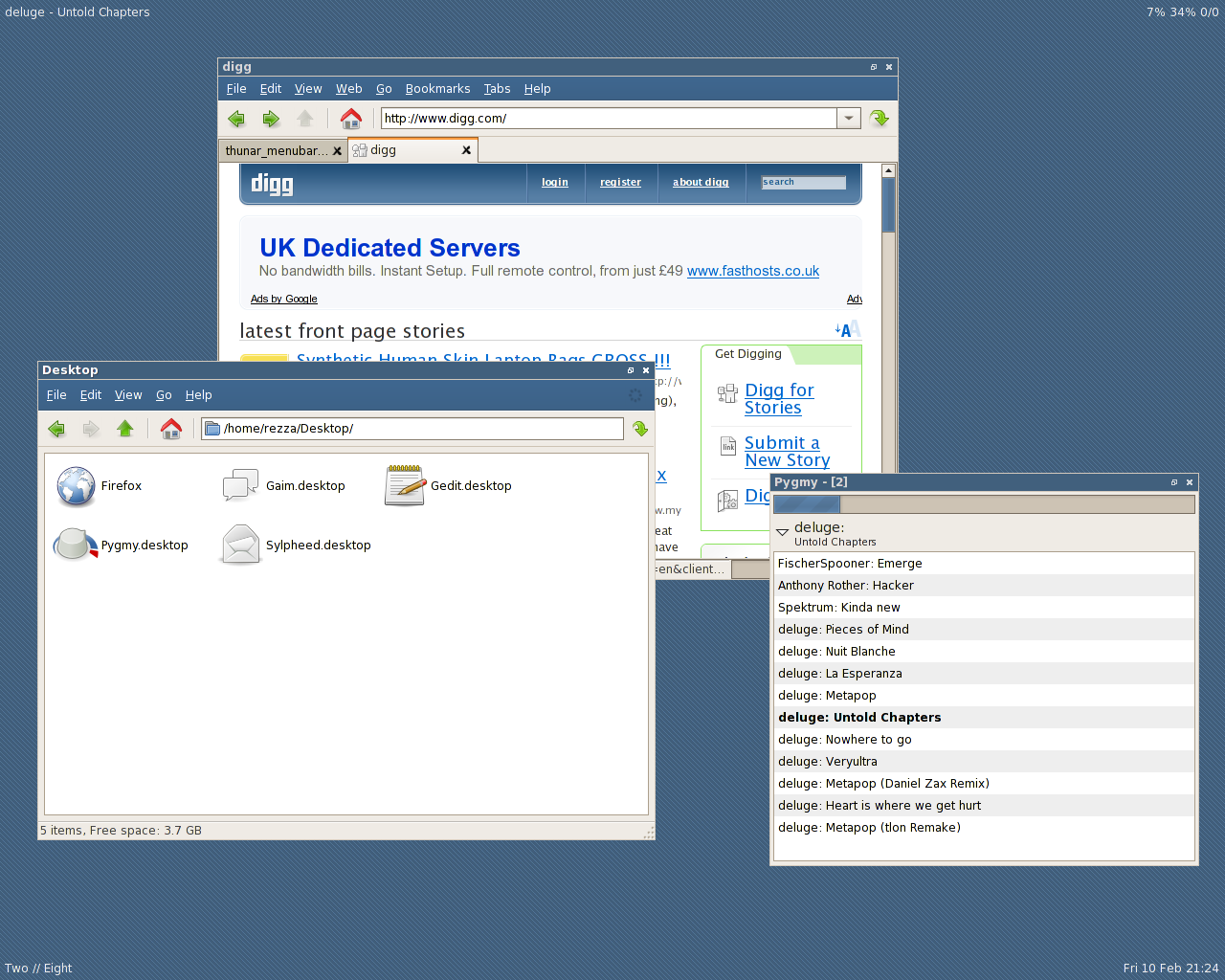This screenshot has width=1225, height=980.
Task: Select the playing deluge: Untold Chapters track
Action: (984, 718)
